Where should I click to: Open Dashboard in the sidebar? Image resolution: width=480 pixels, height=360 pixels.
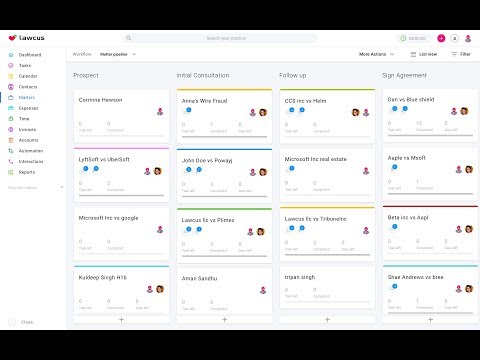pos(30,55)
